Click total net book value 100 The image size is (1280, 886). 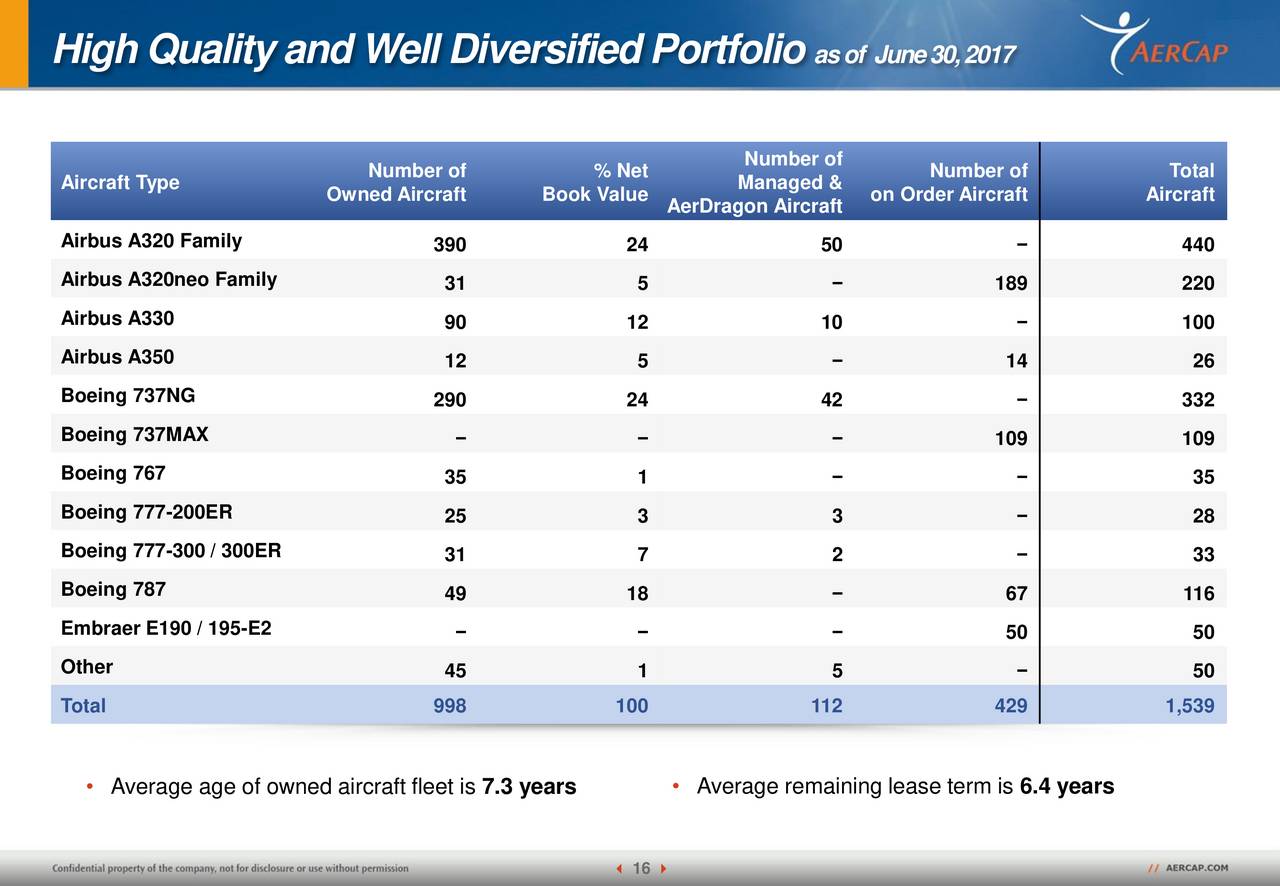(631, 706)
